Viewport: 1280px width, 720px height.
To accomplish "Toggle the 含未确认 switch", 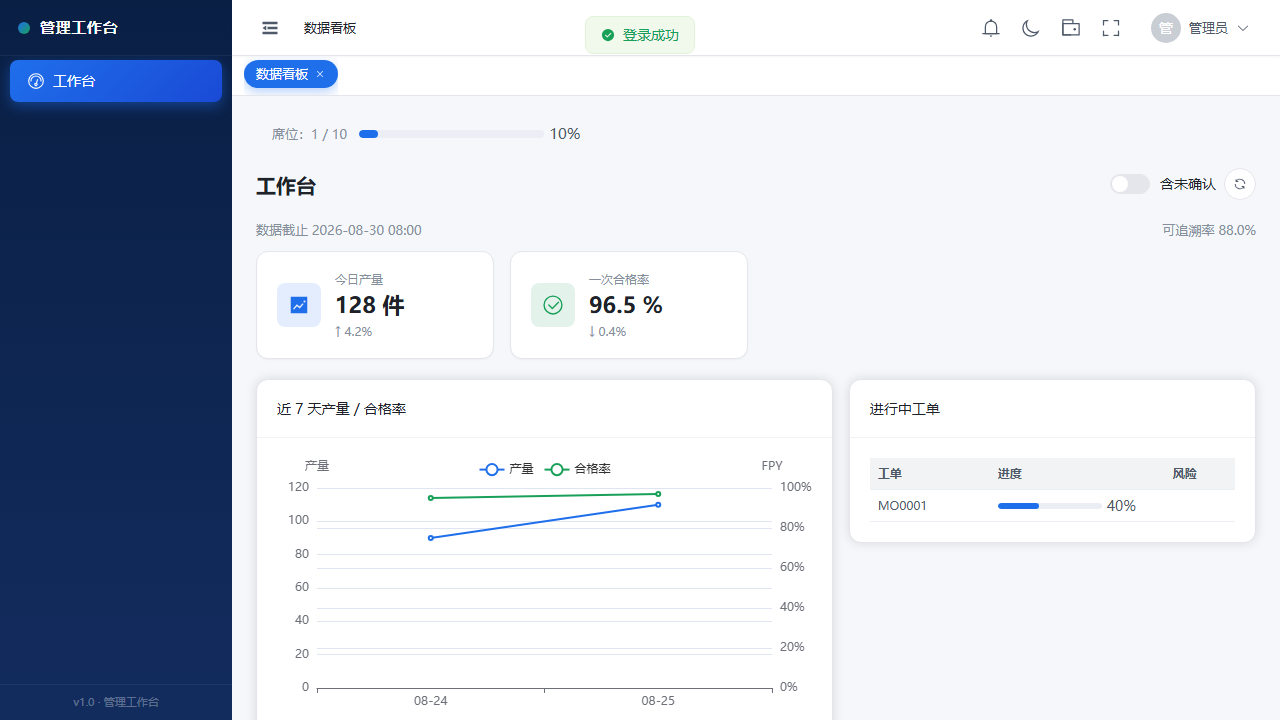I will pos(1130,184).
